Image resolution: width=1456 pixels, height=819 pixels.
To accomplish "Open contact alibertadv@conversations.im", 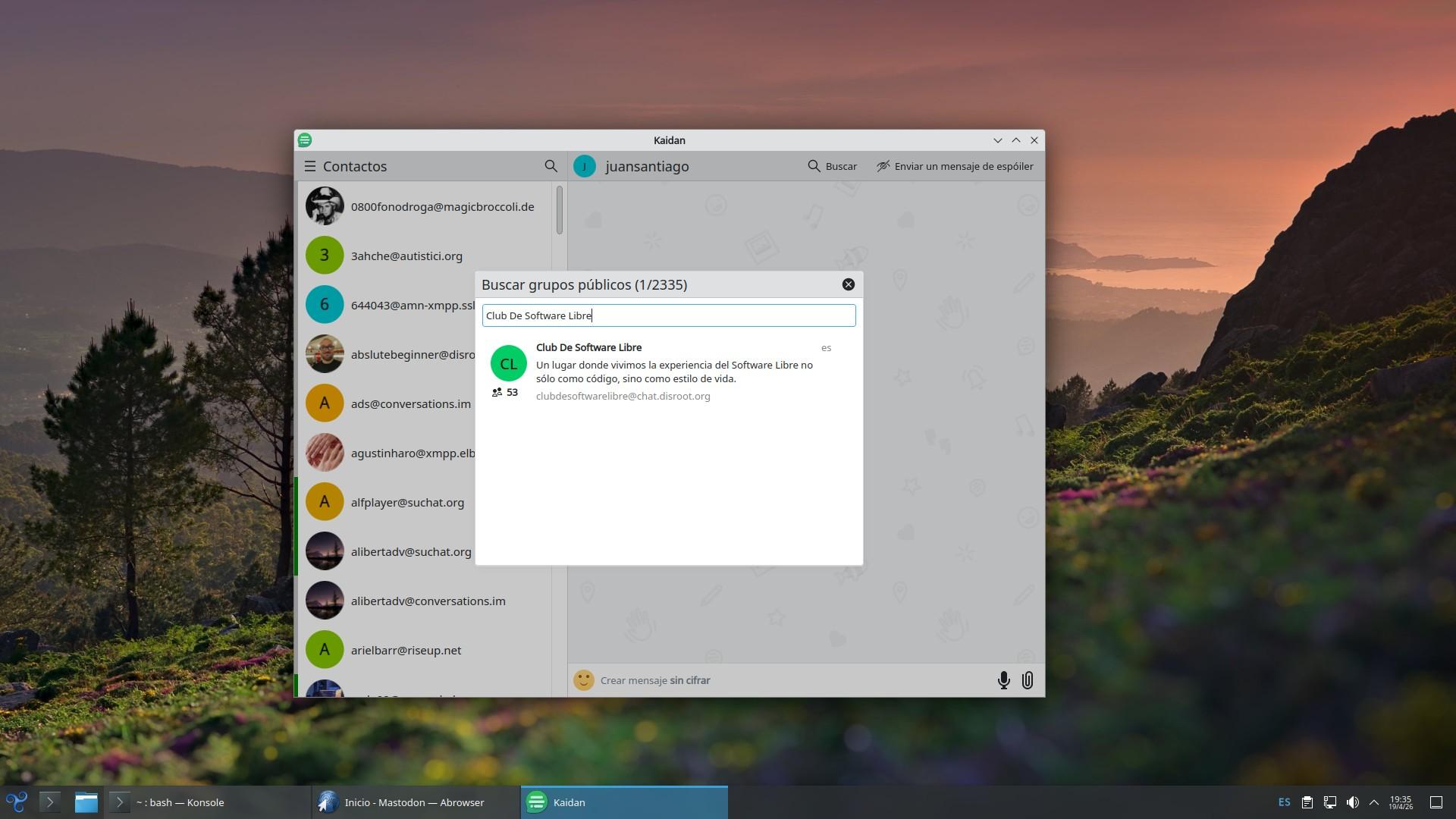I will (425, 601).
